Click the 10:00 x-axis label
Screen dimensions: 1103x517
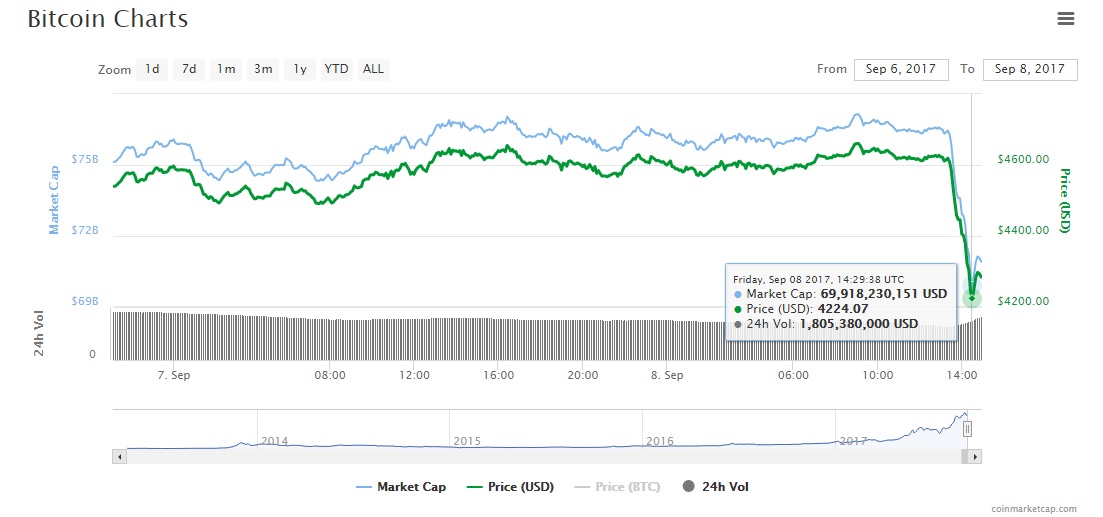tap(878, 375)
